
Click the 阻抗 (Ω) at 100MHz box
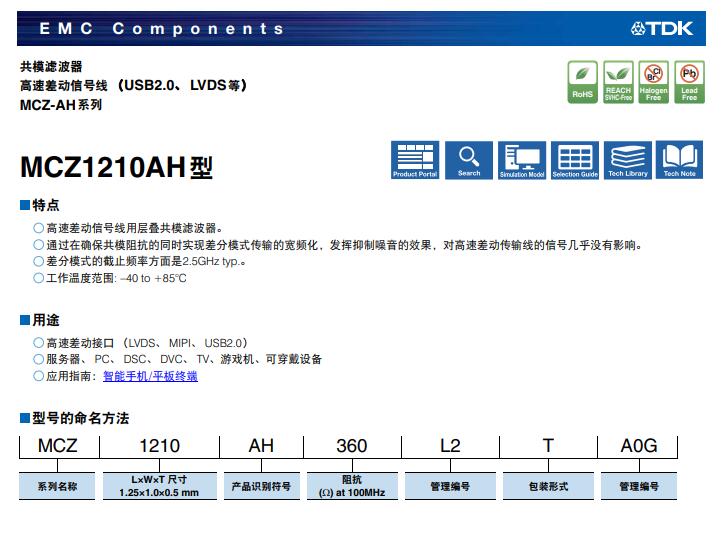point(352,486)
